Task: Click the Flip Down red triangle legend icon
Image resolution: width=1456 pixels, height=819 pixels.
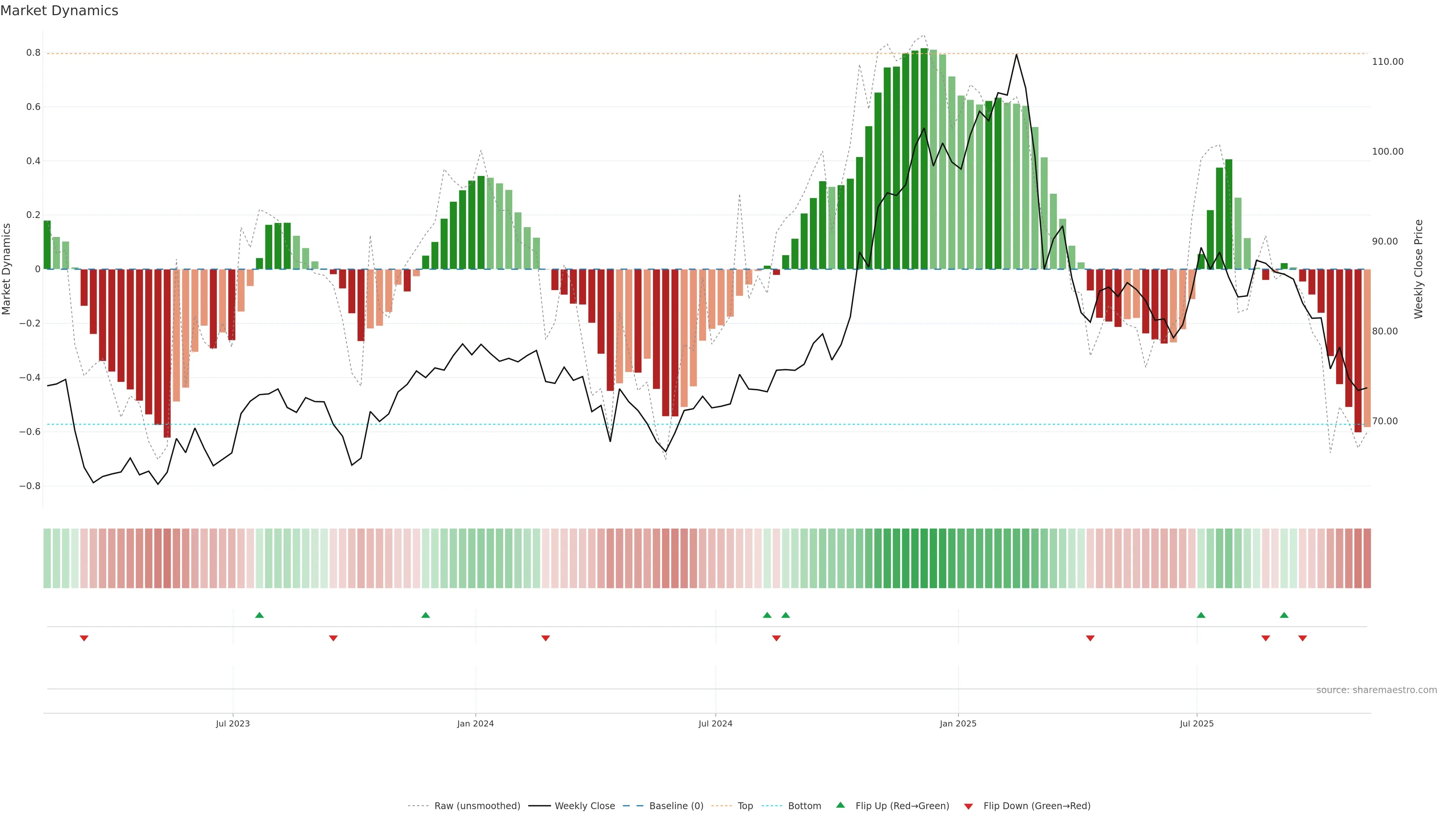Action: 968,806
